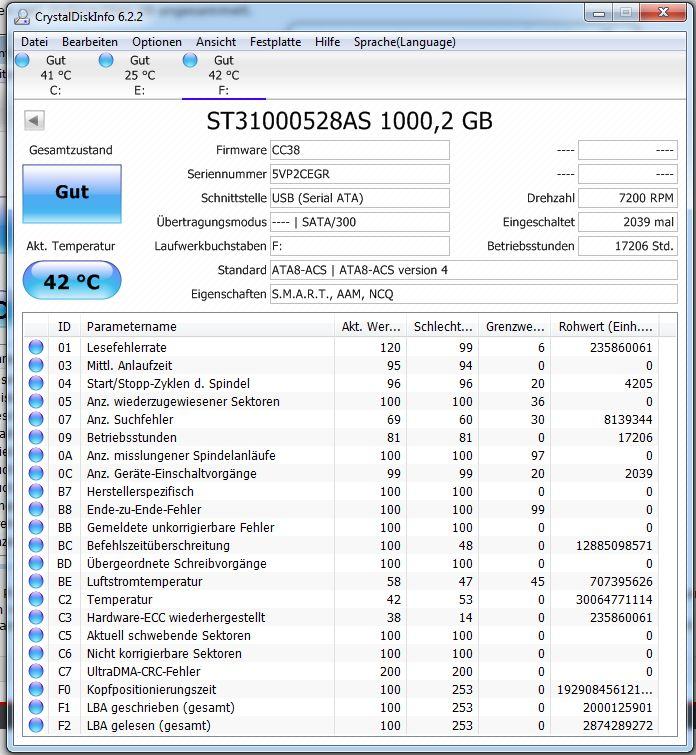696x755 pixels.
Task: Click the Rohwert column header
Action: tap(605, 326)
